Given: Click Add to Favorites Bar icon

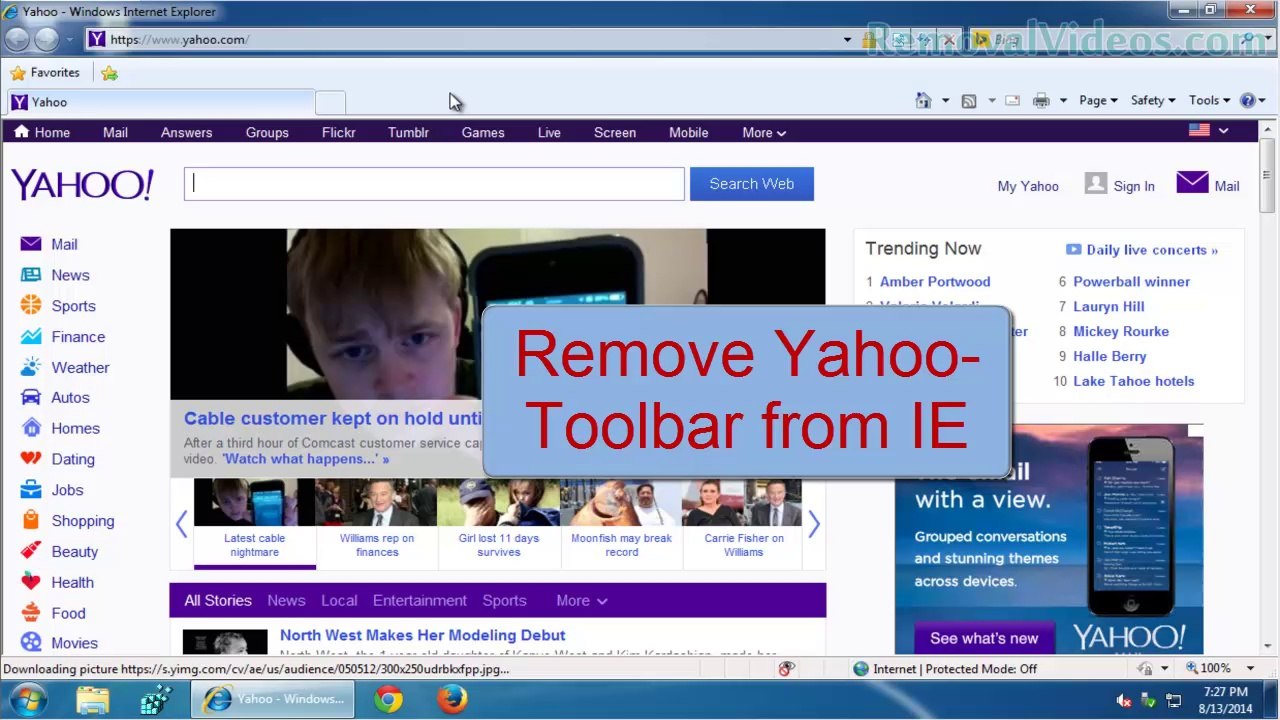Looking at the screenshot, I should tap(109, 73).
